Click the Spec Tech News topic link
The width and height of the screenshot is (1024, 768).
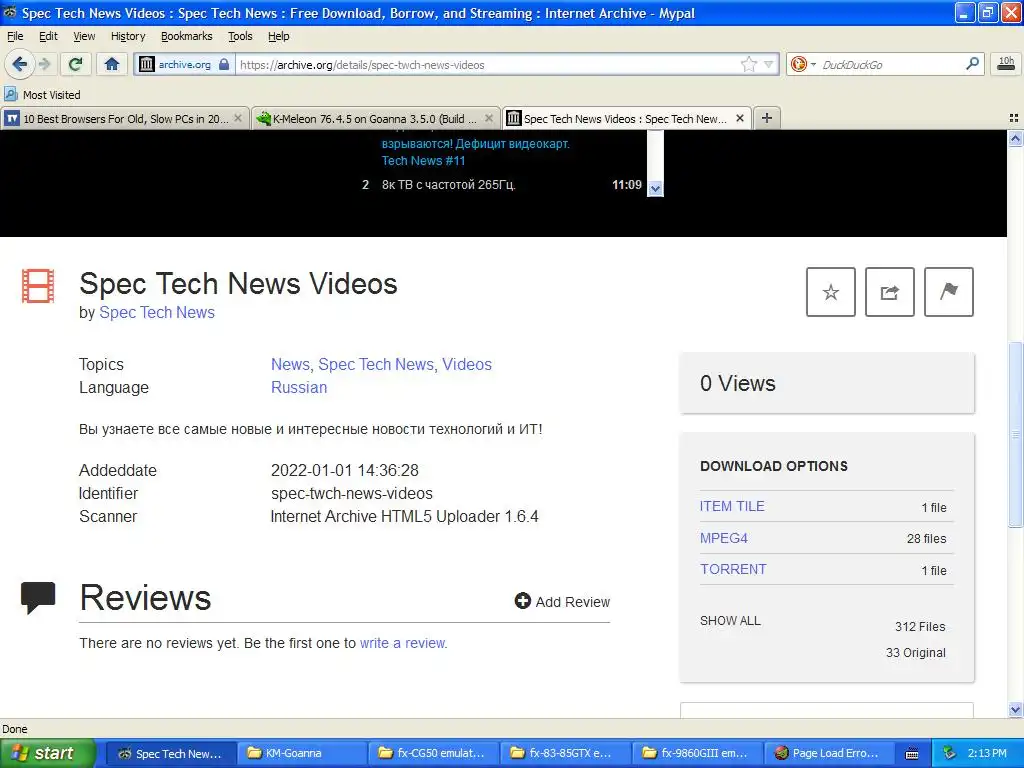[x=376, y=364]
